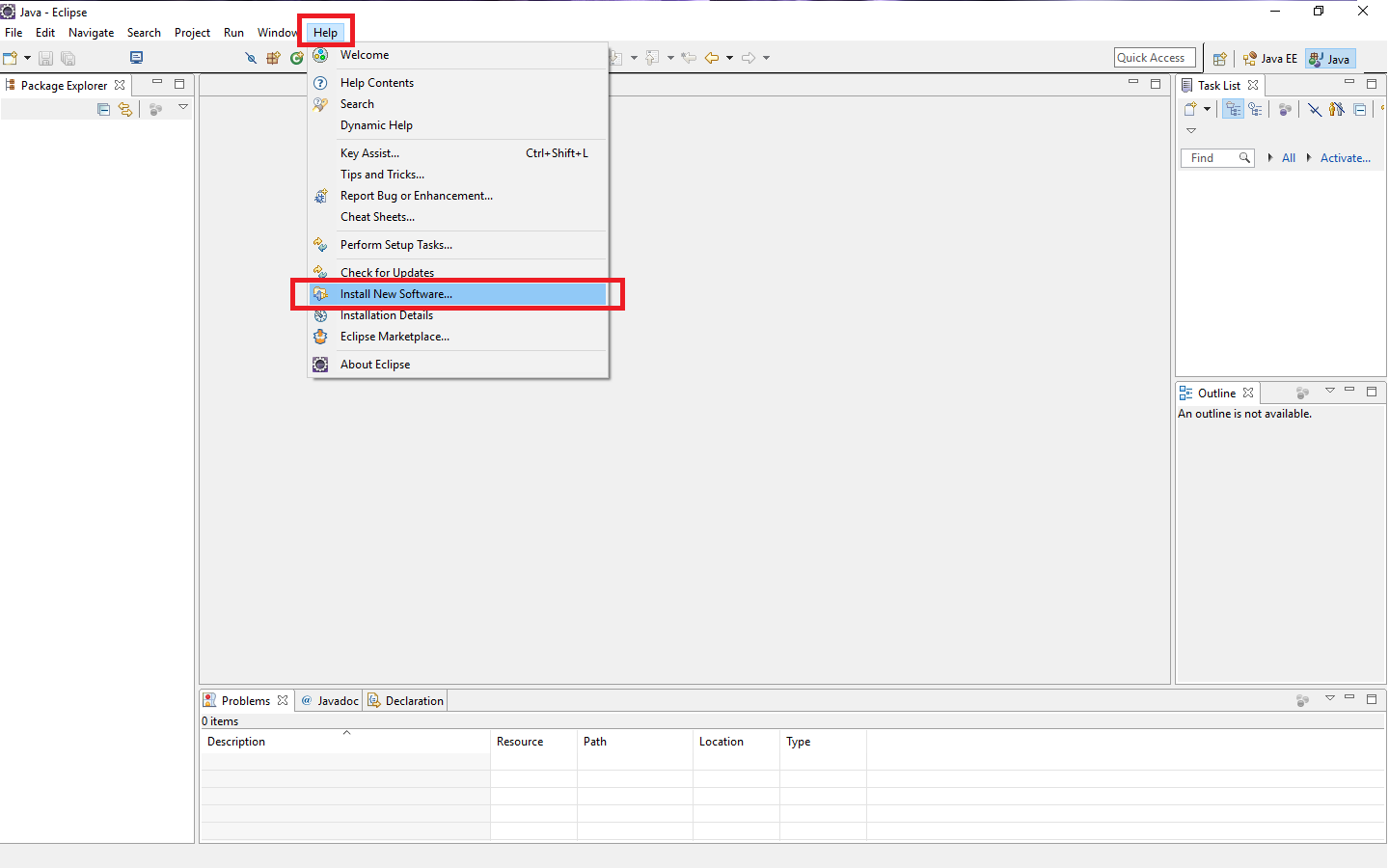
Task: Choose Install New Software... from Help menu
Action: (x=458, y=294)
